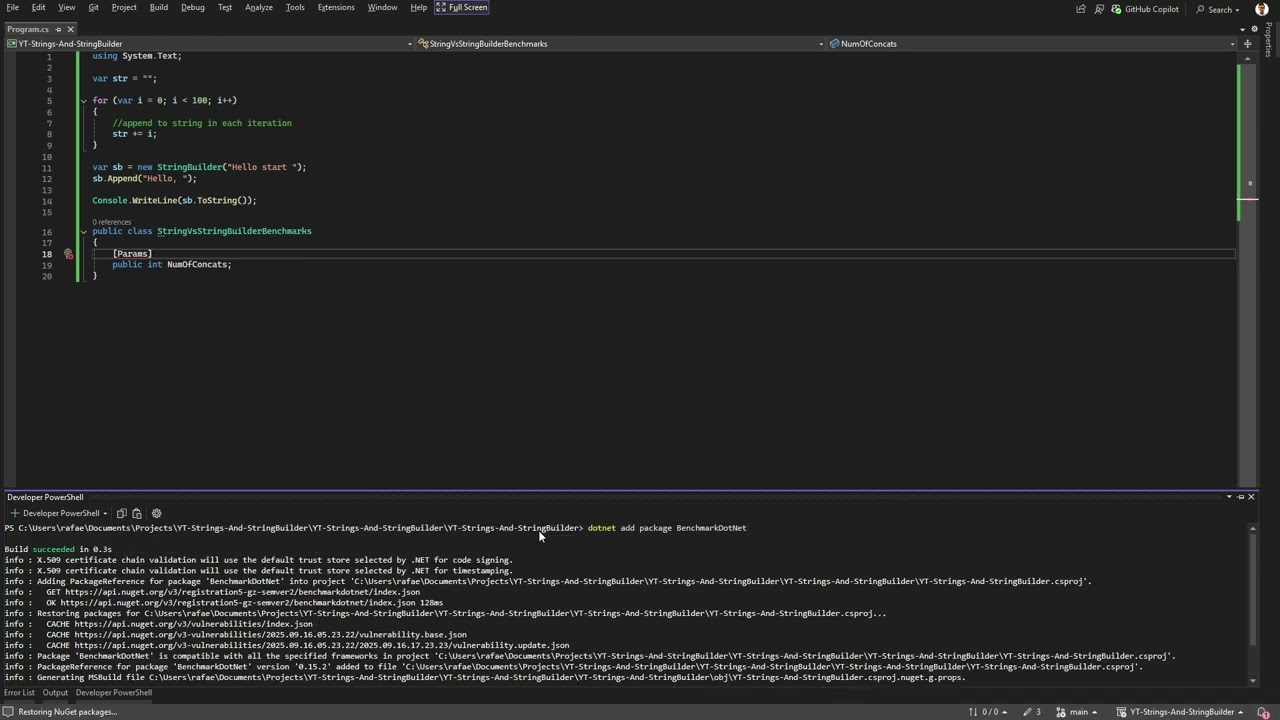The image size is (1280, 720).
Task: Click the terminal panel vertical scrollbar
Action: point(1254,604)
